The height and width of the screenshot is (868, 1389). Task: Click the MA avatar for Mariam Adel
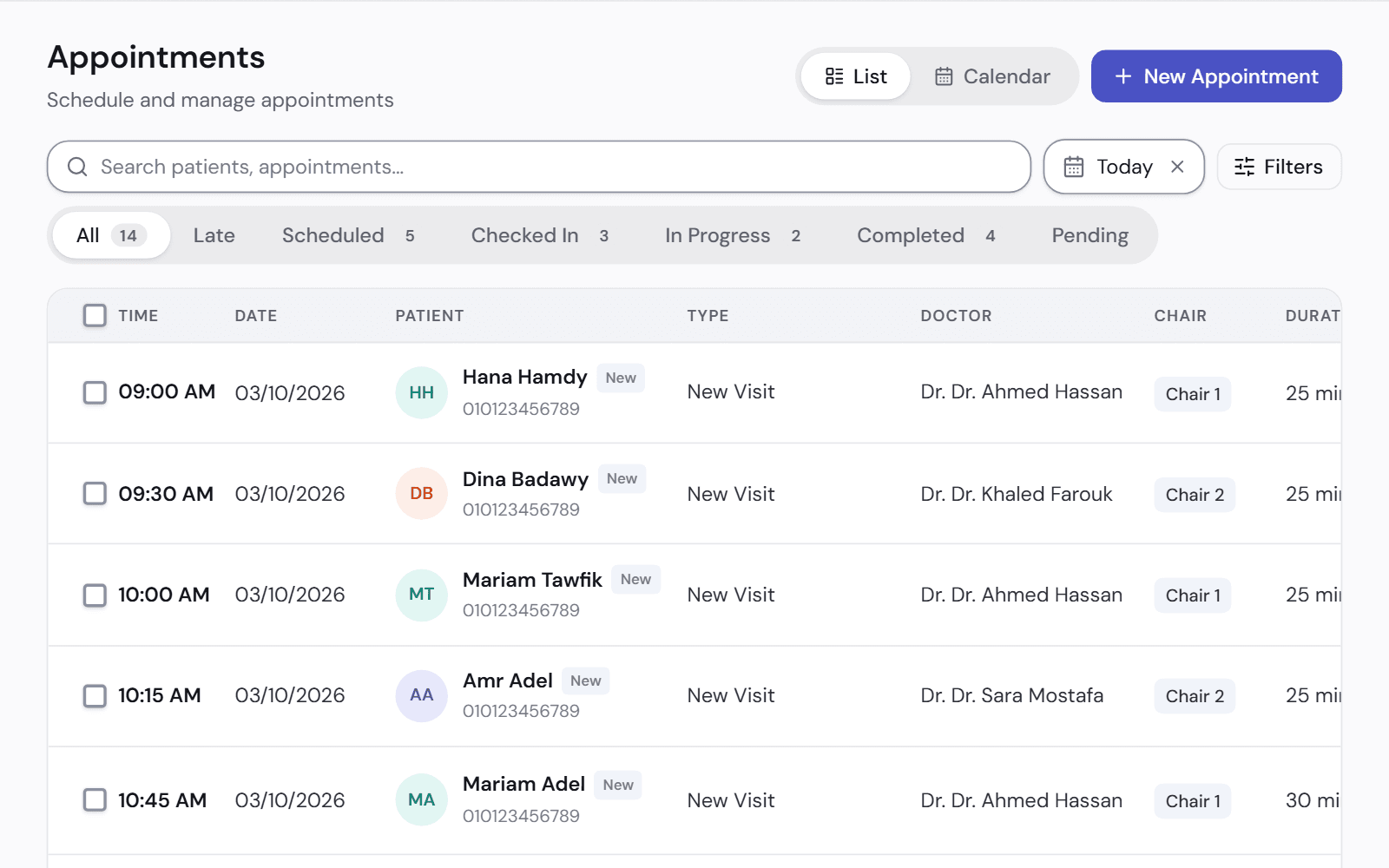422,799
